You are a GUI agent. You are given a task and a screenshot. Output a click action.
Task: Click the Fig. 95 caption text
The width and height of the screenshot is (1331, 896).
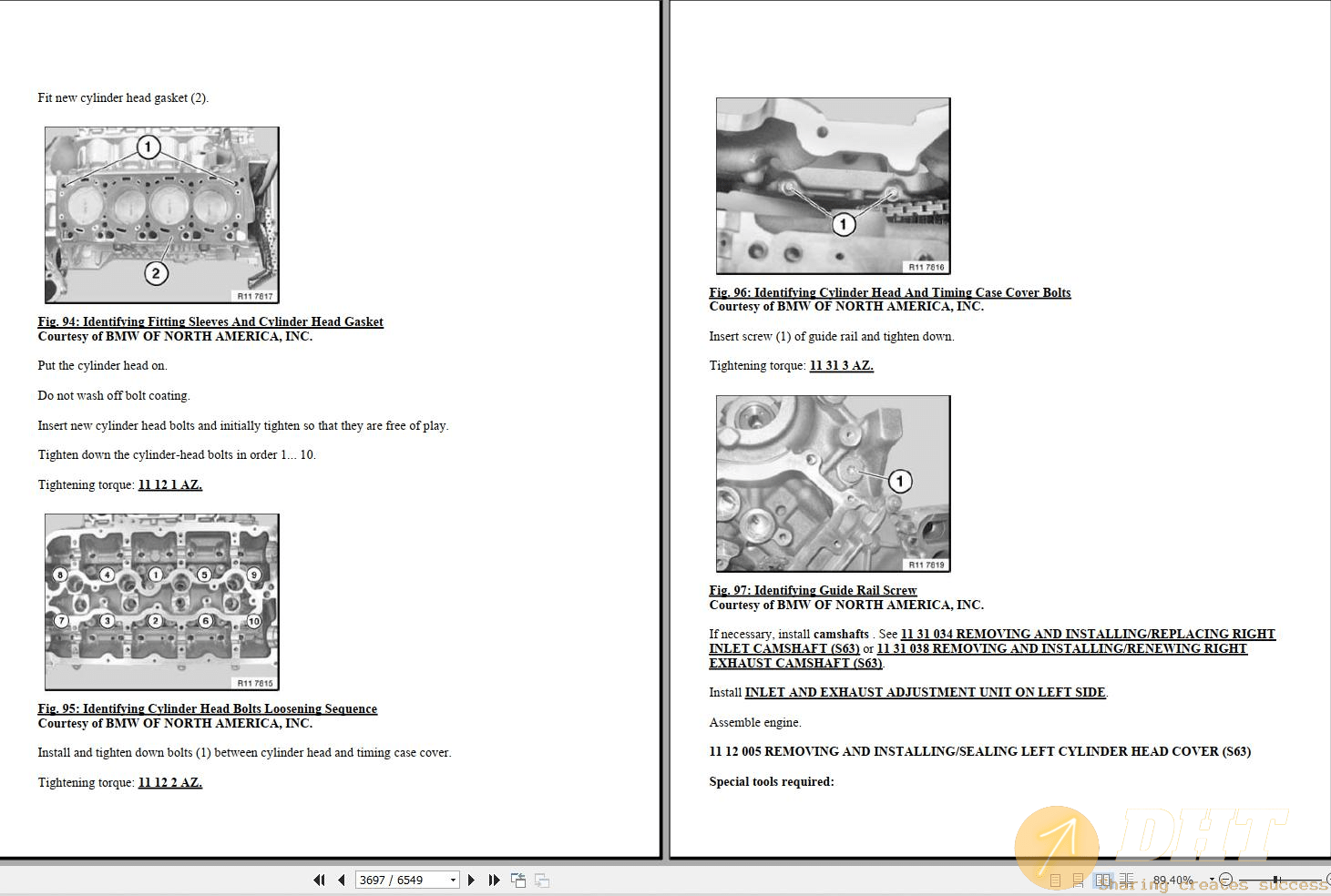pos(208,708)
